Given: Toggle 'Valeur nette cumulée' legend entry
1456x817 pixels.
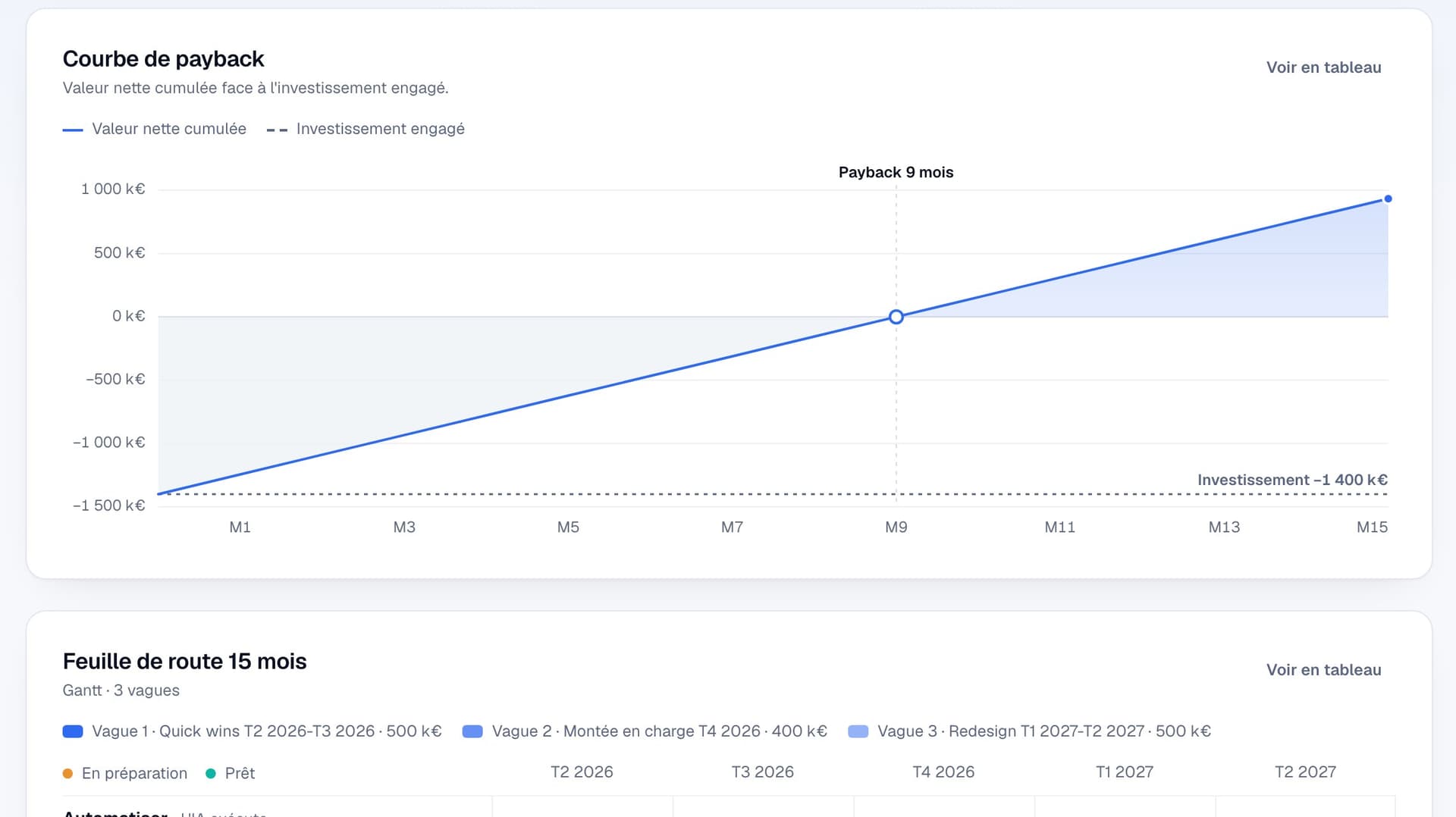Looking at the screenshot, I should (155, 129).
